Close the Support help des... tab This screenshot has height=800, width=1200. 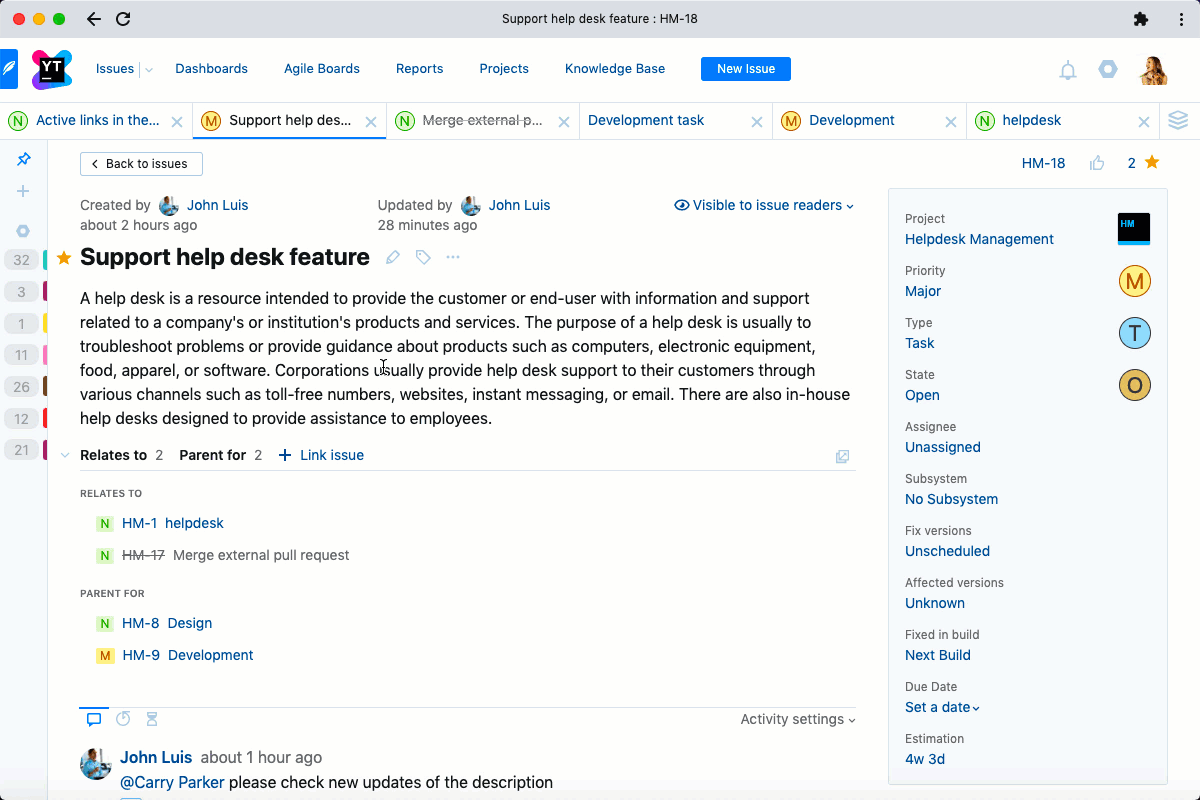tap(371, 122)
